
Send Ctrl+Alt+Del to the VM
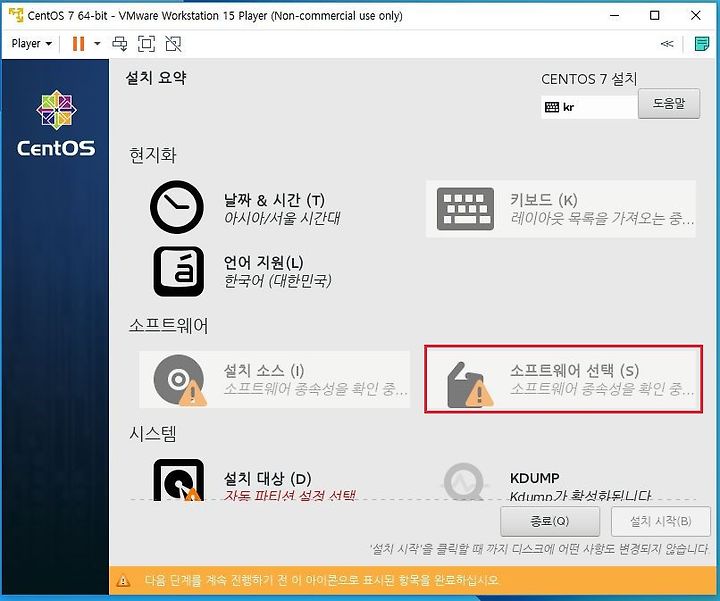tap(120, 44)
